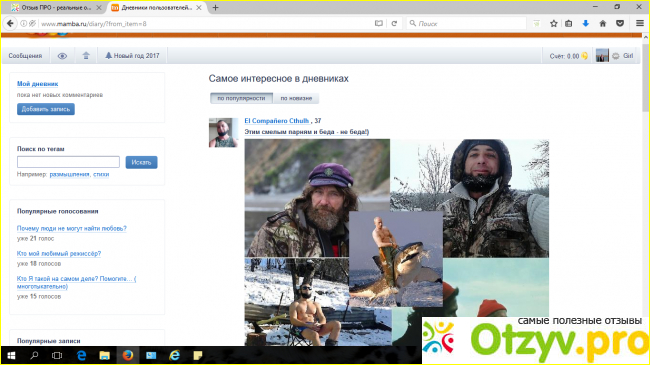Viewport: 650px width, 365px height.
Task: Click the up-arrow profile boost icon
Action: (x=86, y=56)
